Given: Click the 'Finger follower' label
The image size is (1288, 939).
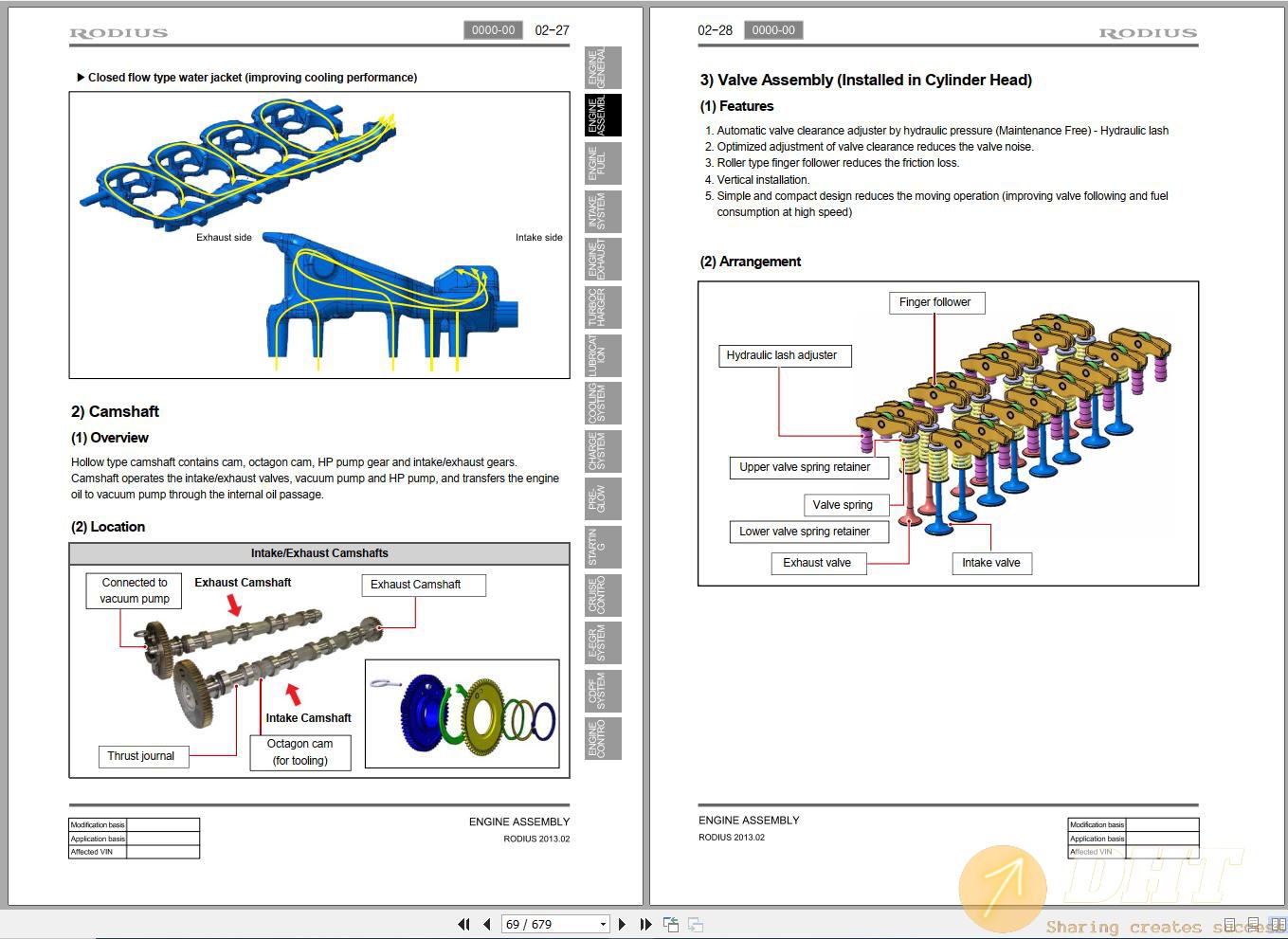Looking at the screenshot, I should pyautogui.click(x=935, y=302).
